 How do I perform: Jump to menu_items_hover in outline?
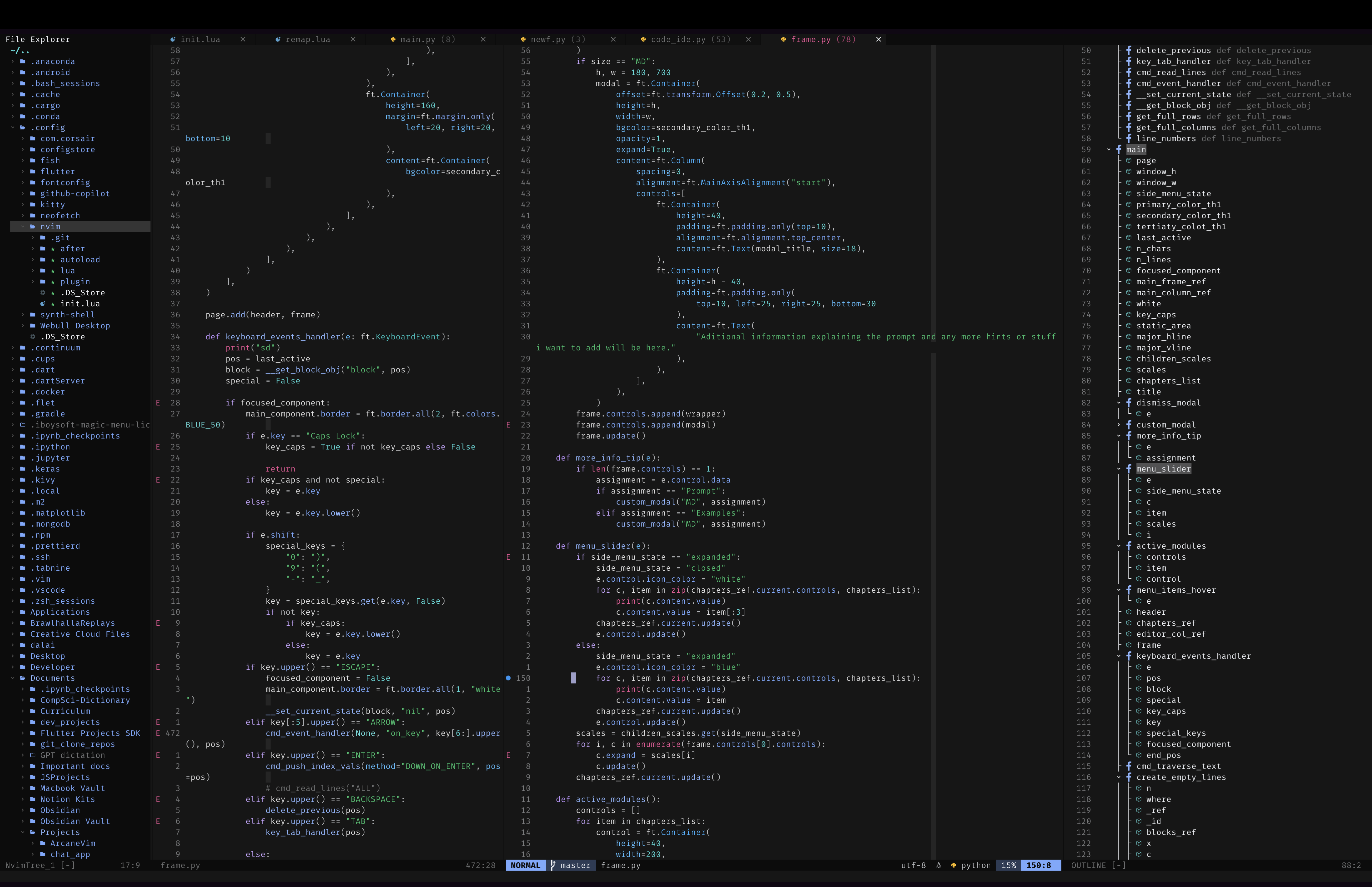(x=1176, y=590)
